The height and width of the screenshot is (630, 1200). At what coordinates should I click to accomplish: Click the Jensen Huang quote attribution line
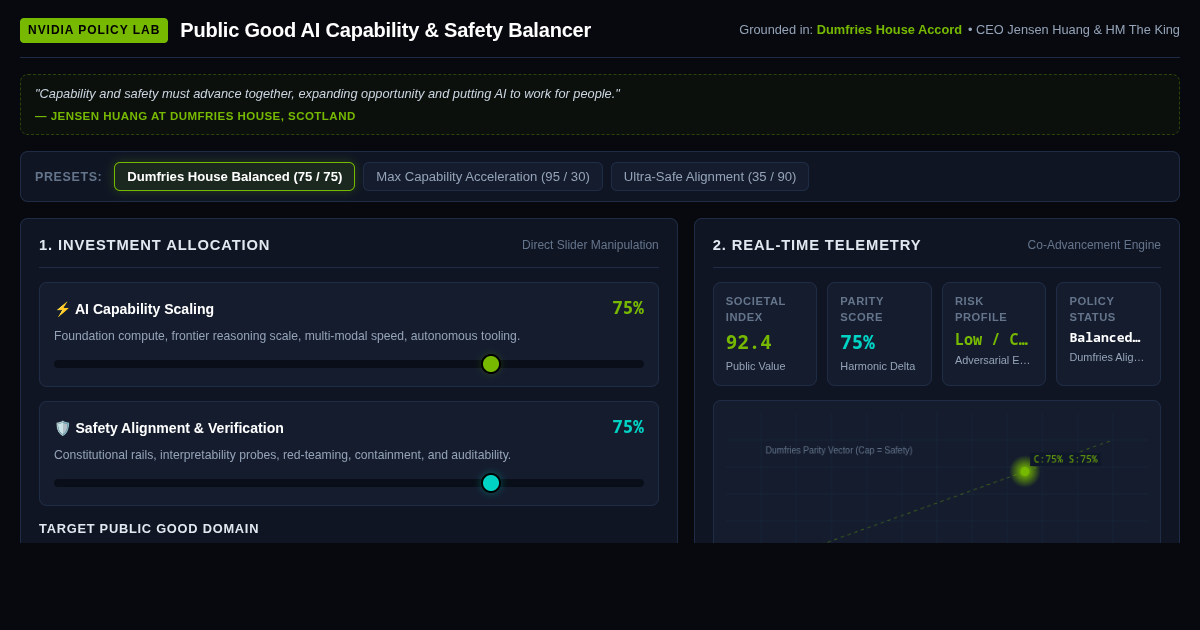(x=195, y=116)
